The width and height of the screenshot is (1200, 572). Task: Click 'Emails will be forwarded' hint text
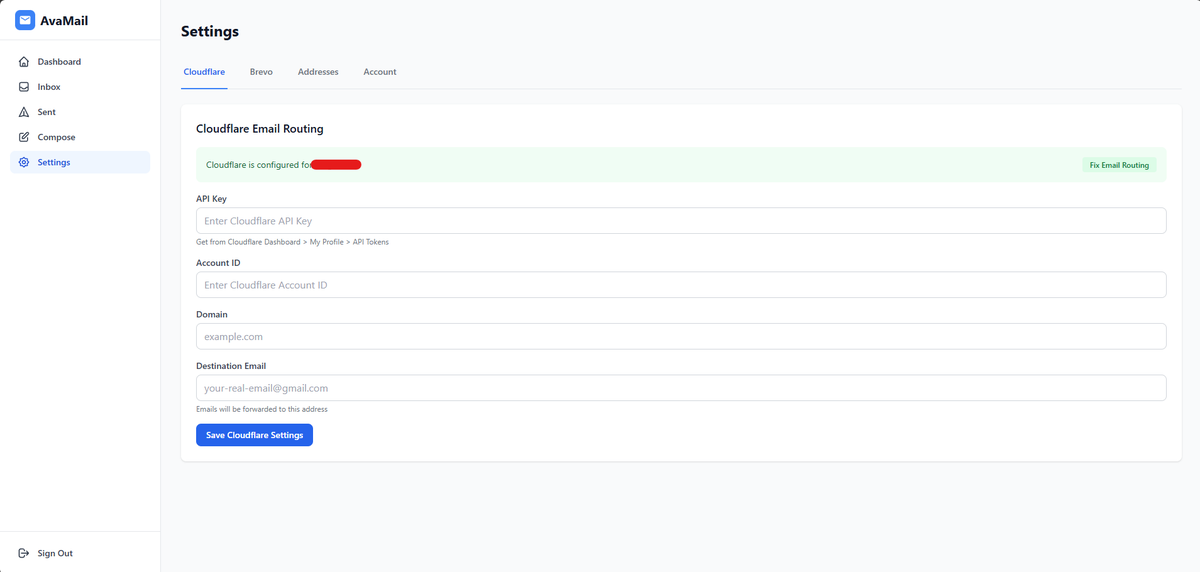coord(262,409)
